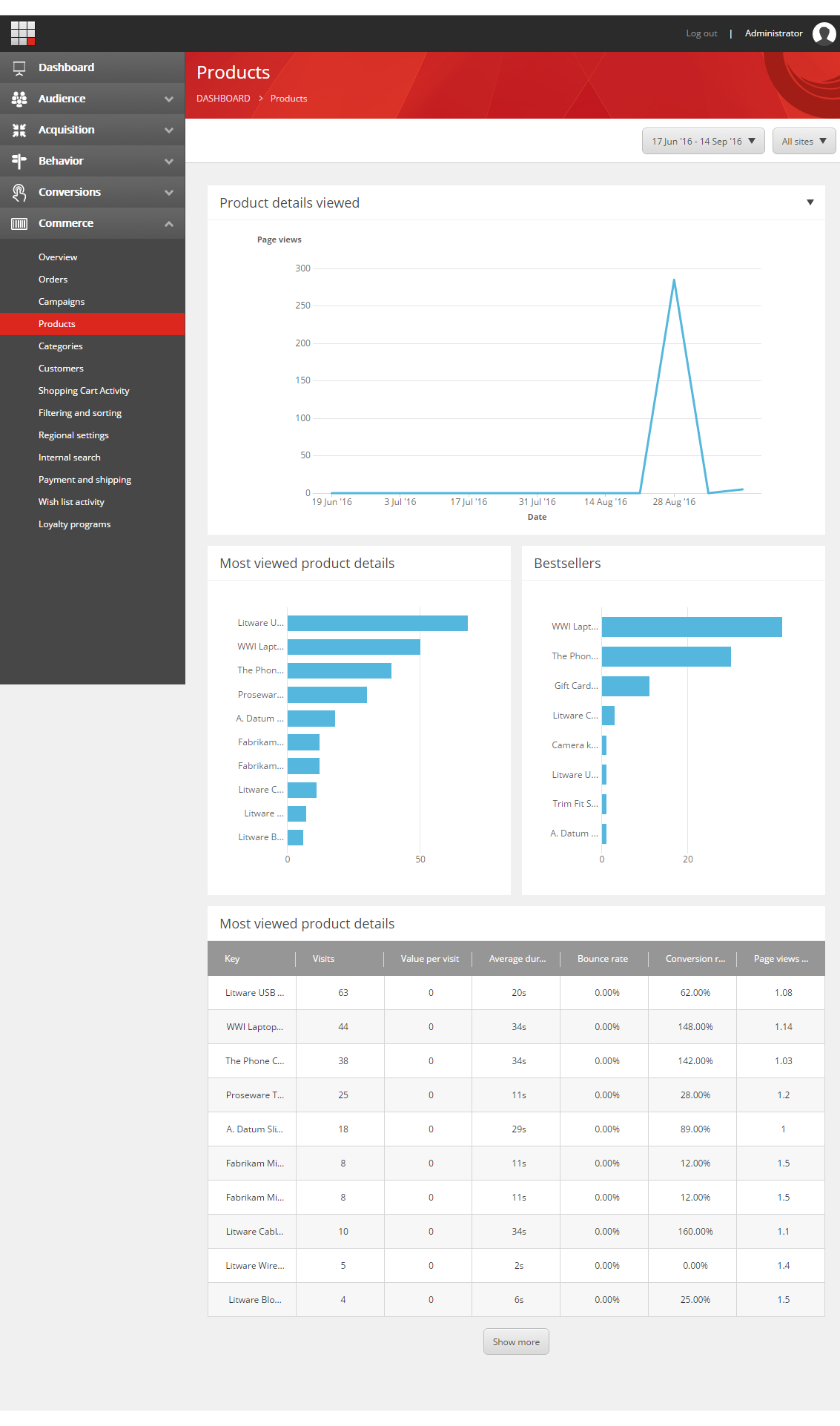Click the Audience people icon

point(19,99)
